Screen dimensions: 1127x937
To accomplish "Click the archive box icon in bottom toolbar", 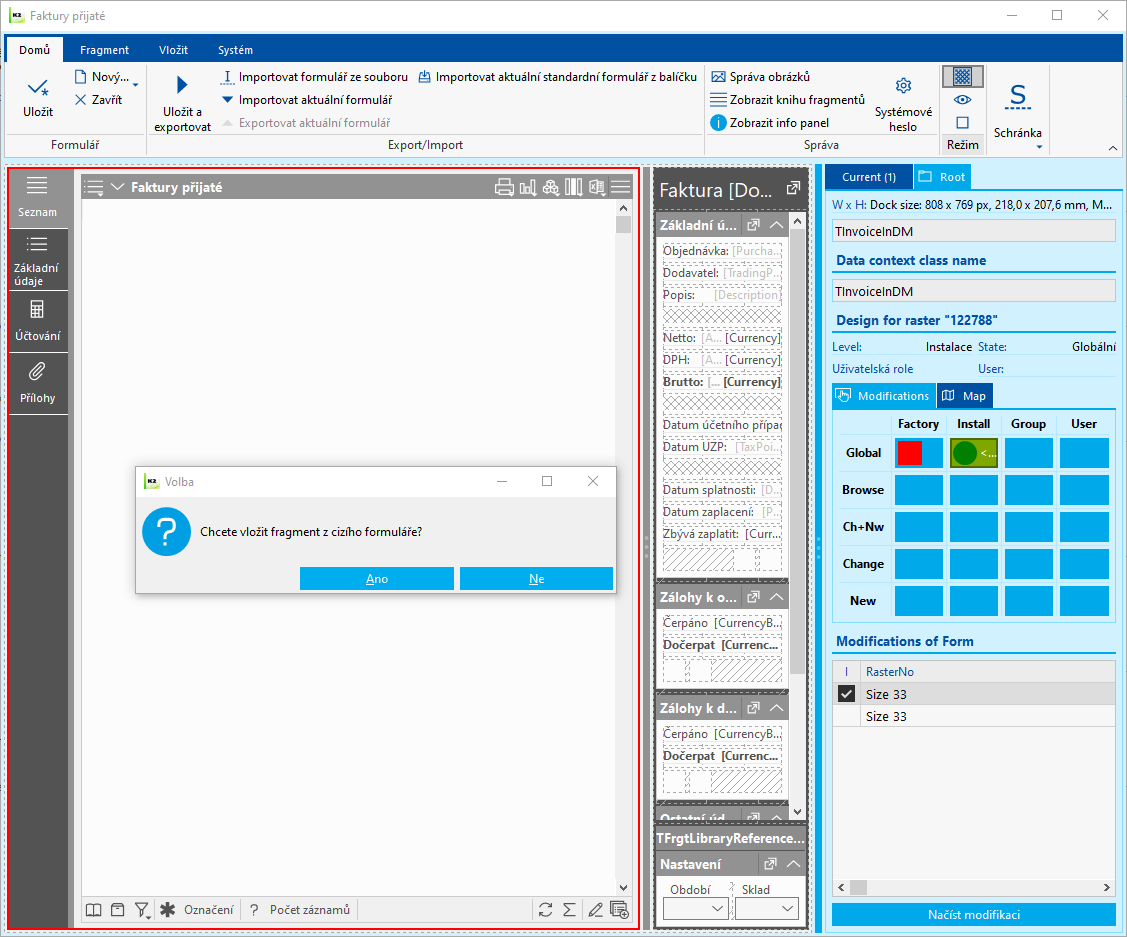I will pyautogui.click(x=117, y=910).
